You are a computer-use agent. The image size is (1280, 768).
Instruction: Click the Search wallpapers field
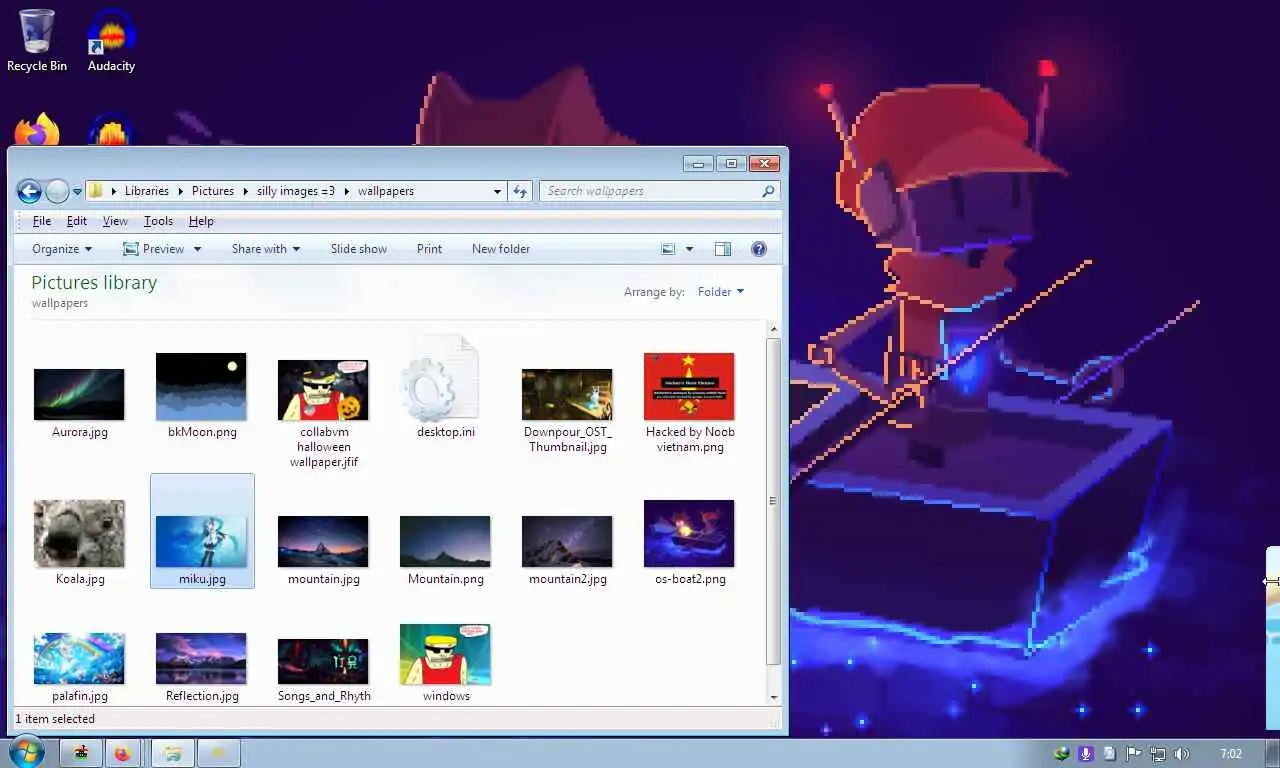(659, 191)
